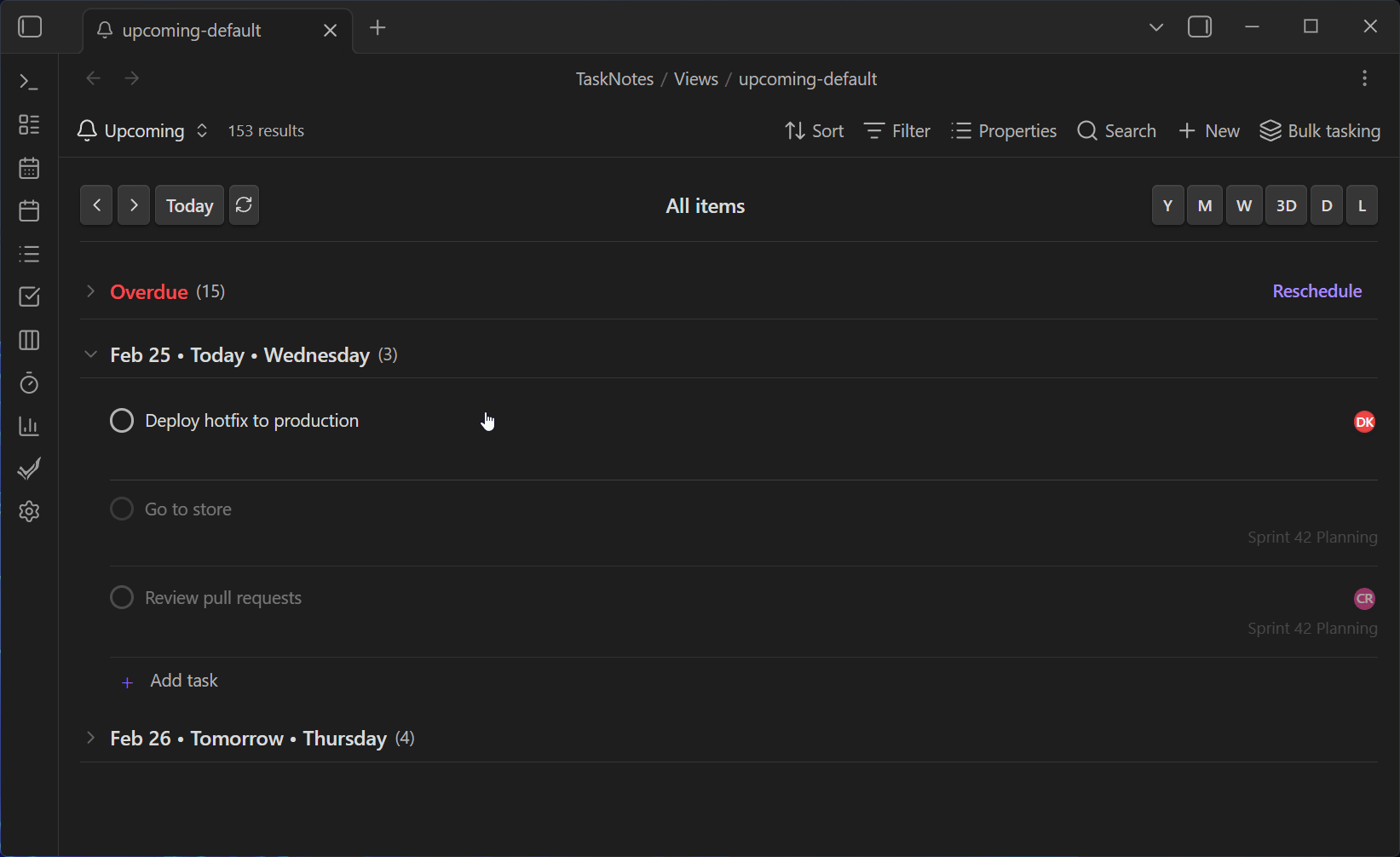Switch to the upcoming-default tab
This screenshot has width=1400, height=857.
(192, 30)
